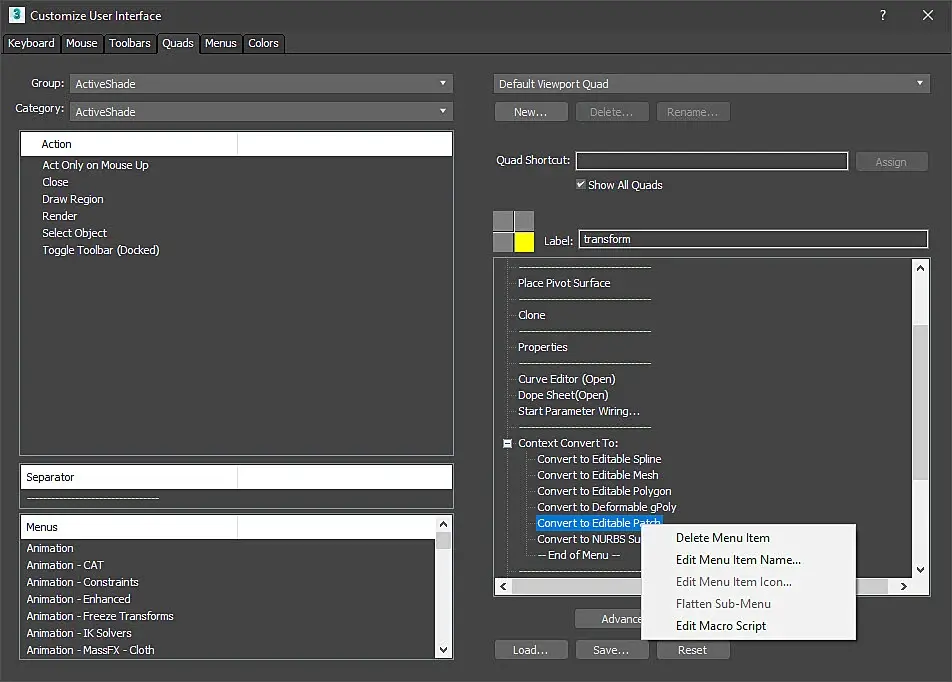Select Draw Region in the Action list
952x682 pixels.
73,199
